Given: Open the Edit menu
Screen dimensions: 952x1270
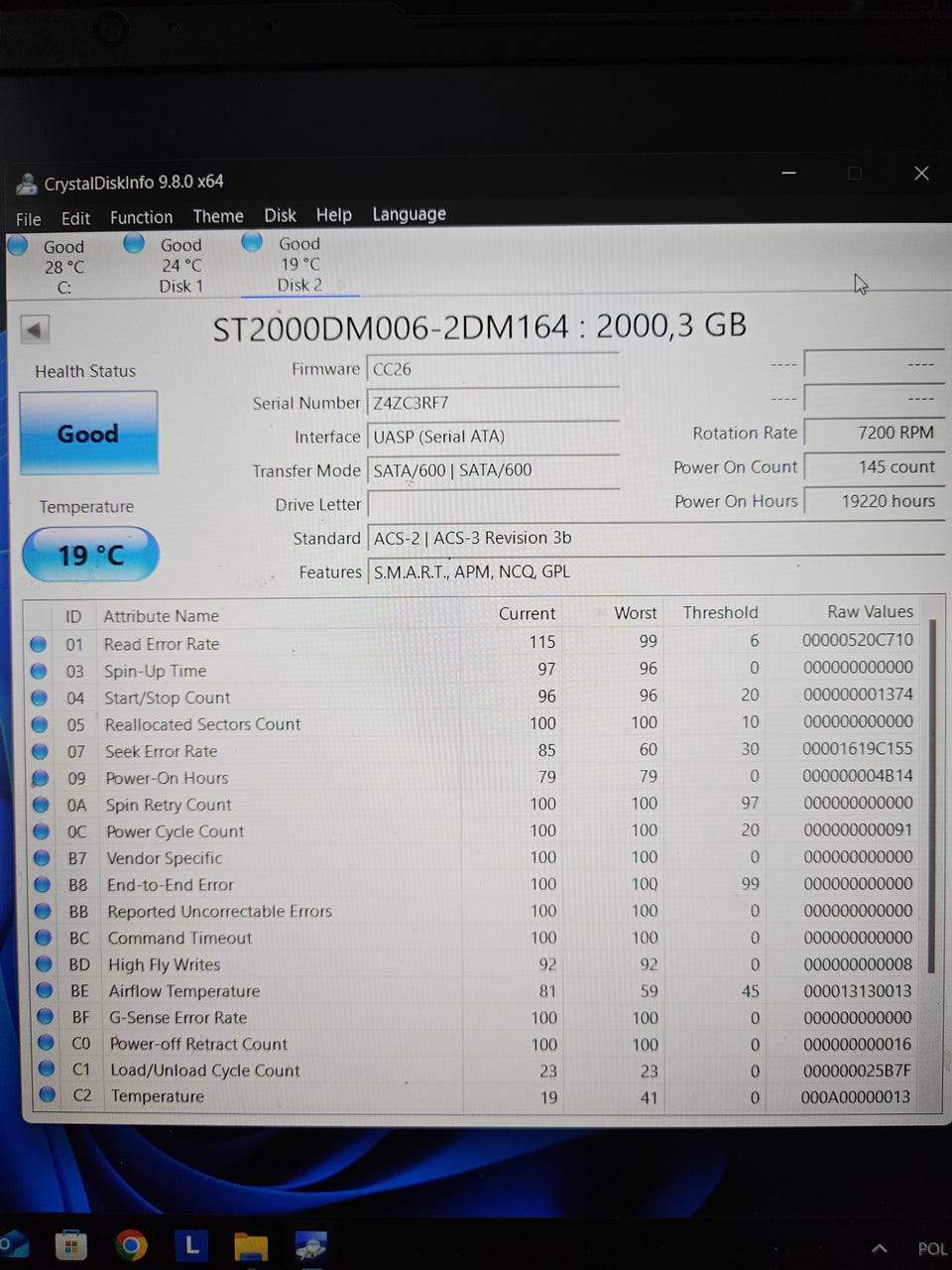Looking at the screenshot, I should 75,218.
